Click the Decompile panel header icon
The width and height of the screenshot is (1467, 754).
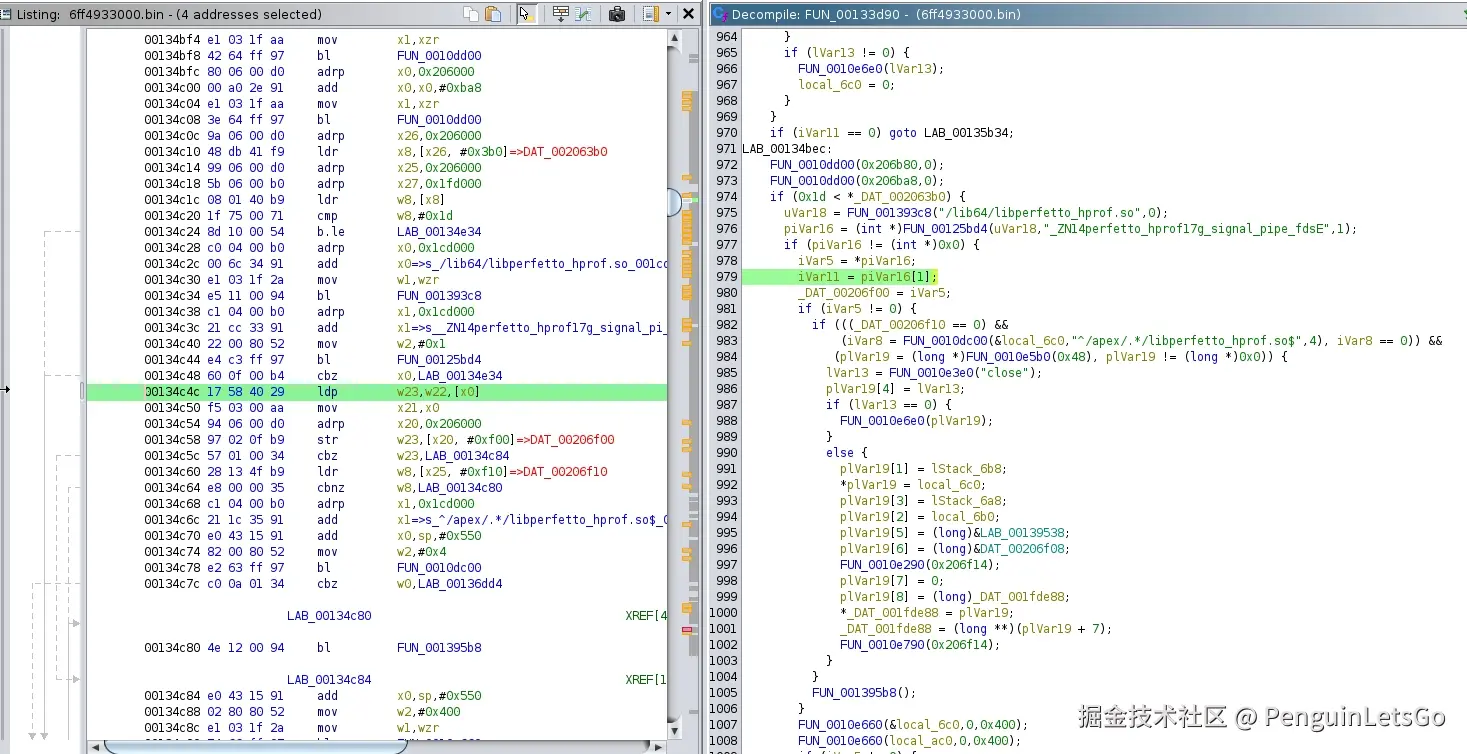pyautogui.click(x=719, y=15)
